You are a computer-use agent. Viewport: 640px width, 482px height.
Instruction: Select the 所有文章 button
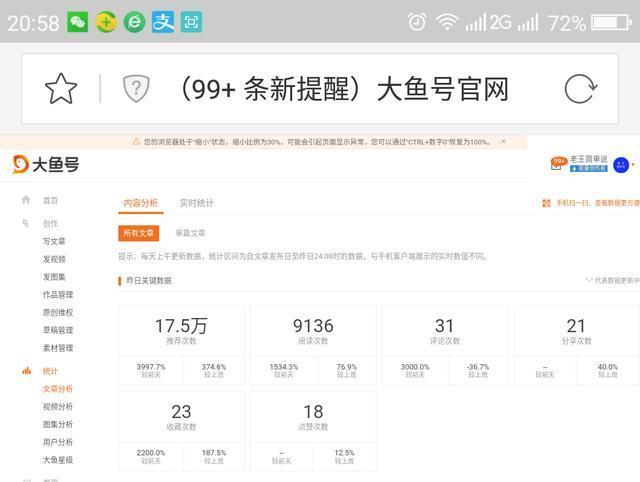coord(138,233)
